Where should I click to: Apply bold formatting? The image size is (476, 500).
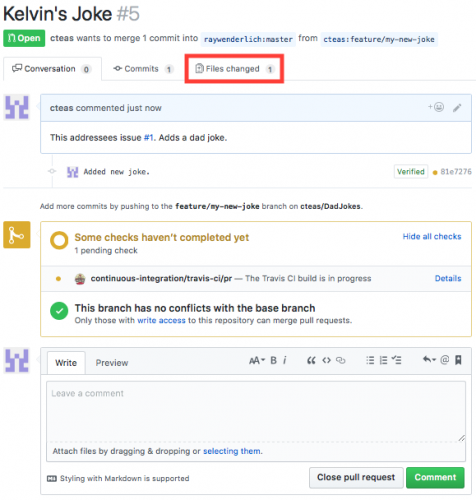(273, 360)
